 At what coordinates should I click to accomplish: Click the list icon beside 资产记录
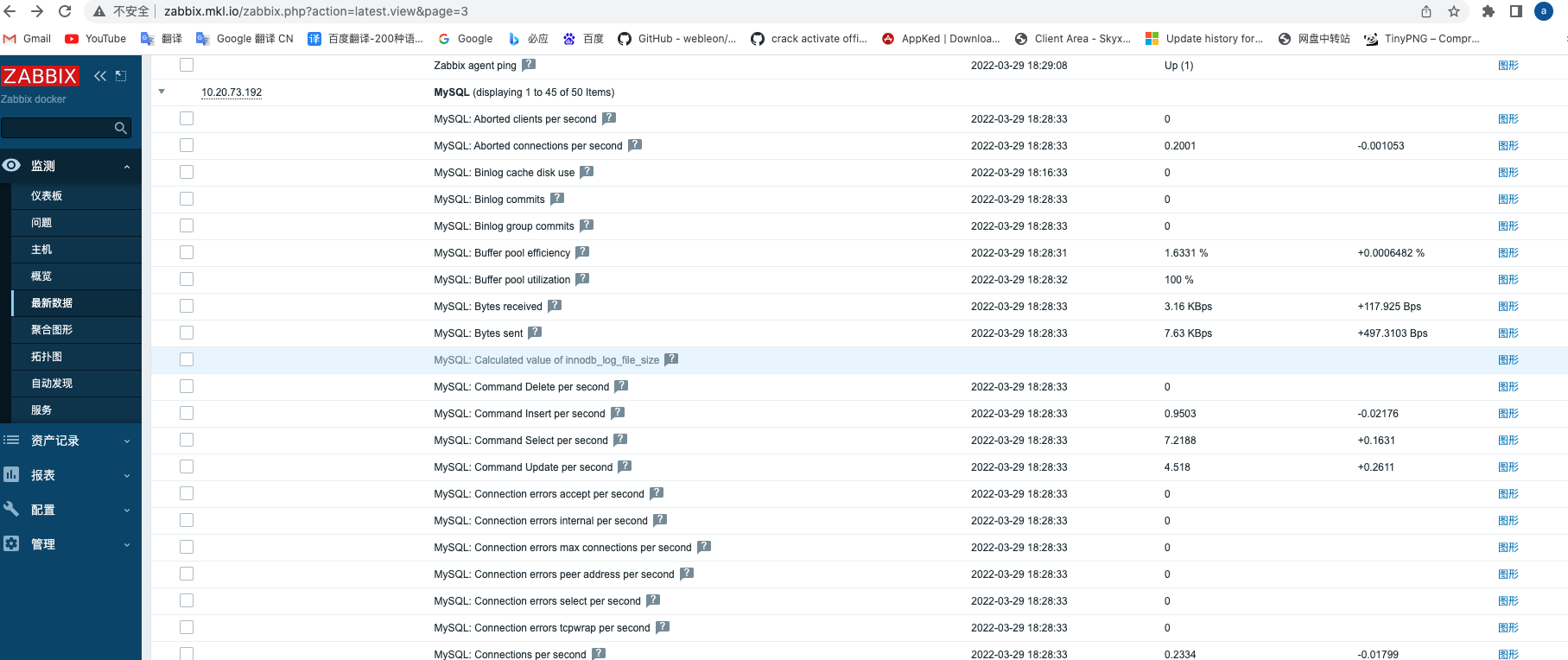(x=11, y=440)
